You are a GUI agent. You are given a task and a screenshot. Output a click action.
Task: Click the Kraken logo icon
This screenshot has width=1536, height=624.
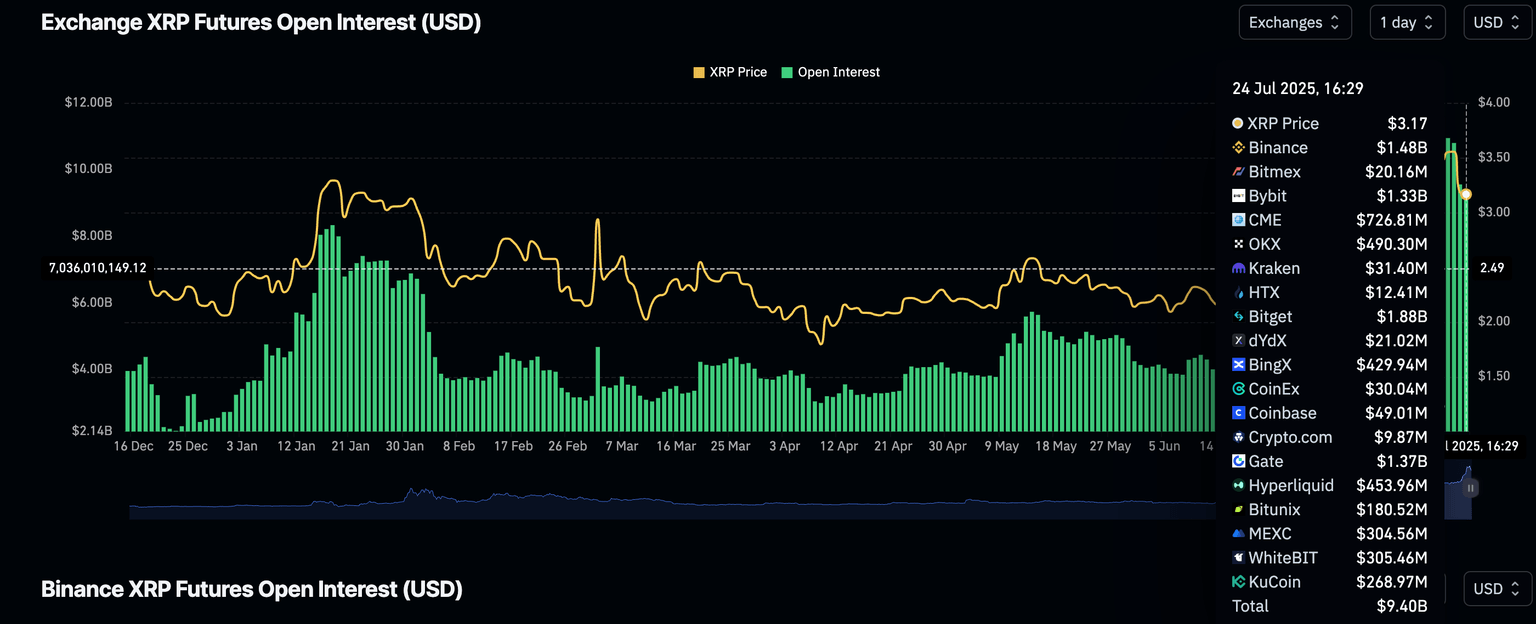(x=1238, y=269)
